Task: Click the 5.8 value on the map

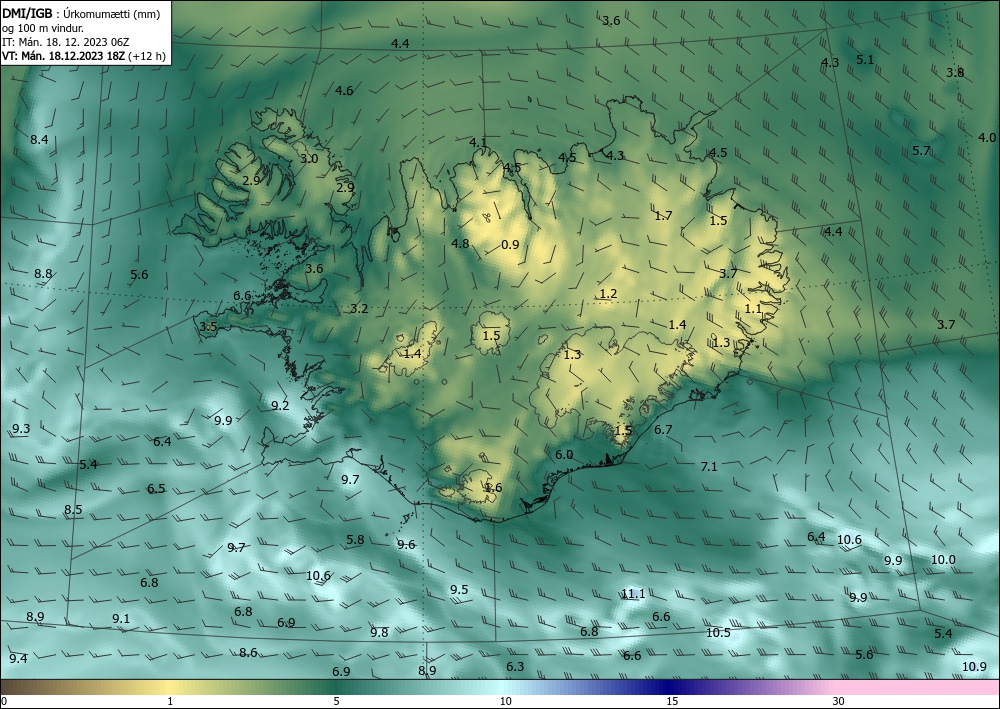Action: tap(355, 540)
